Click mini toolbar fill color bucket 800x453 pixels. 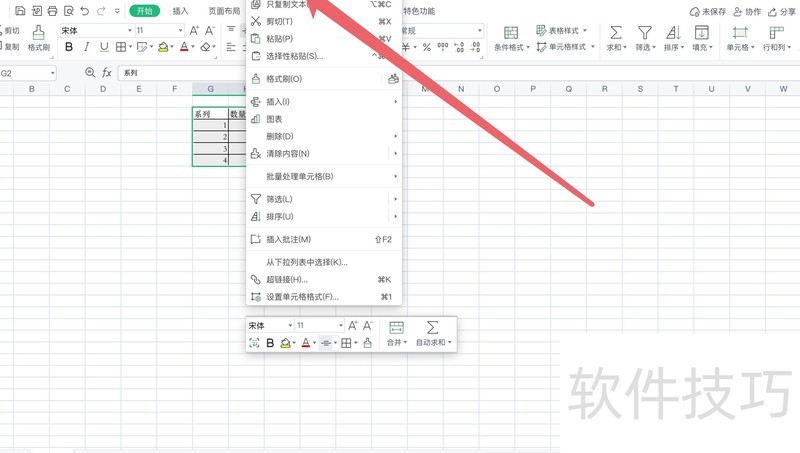(286, 343)
